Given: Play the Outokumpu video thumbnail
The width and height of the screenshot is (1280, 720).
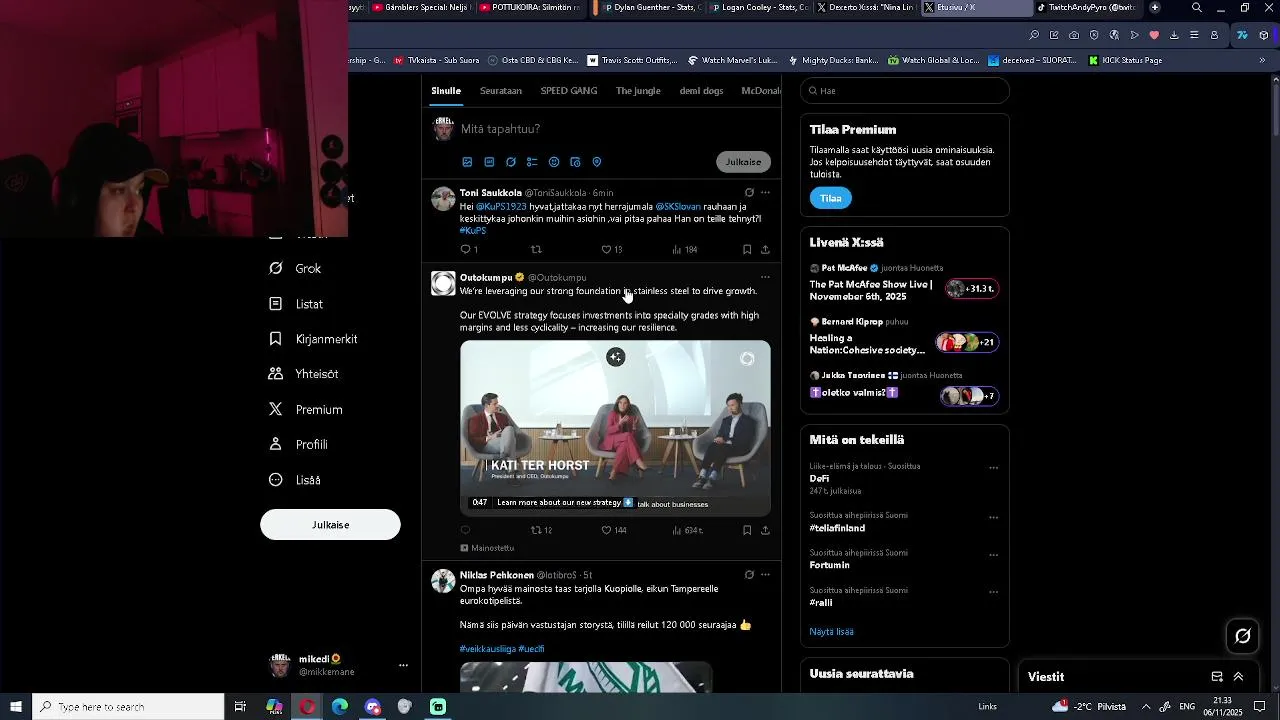Looking at the screenshot, I should pos(615,428).
